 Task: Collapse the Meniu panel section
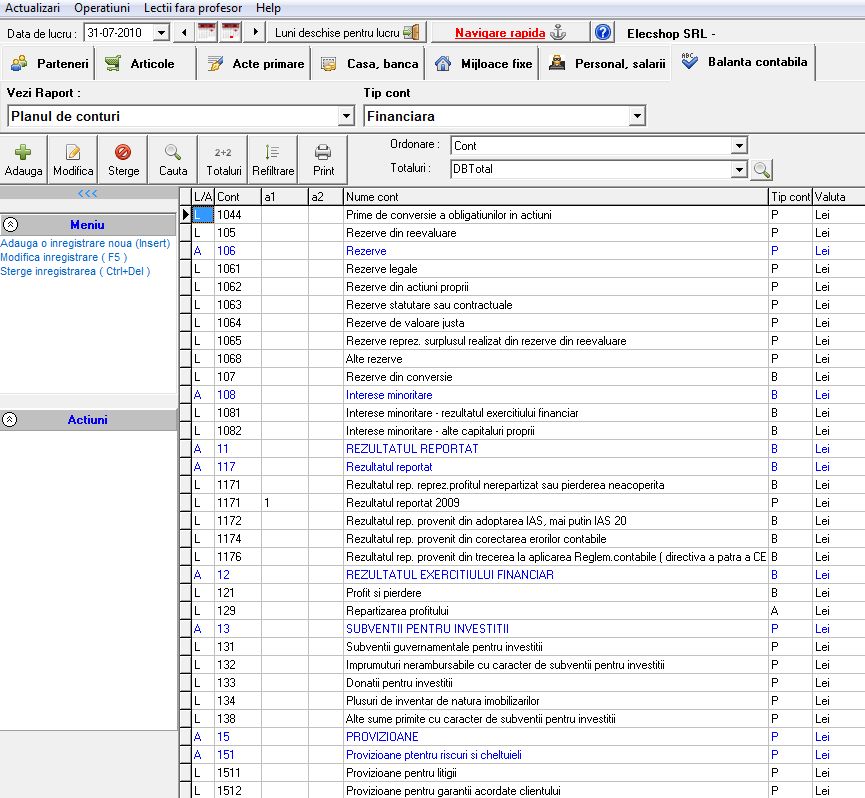click(11, 225)
